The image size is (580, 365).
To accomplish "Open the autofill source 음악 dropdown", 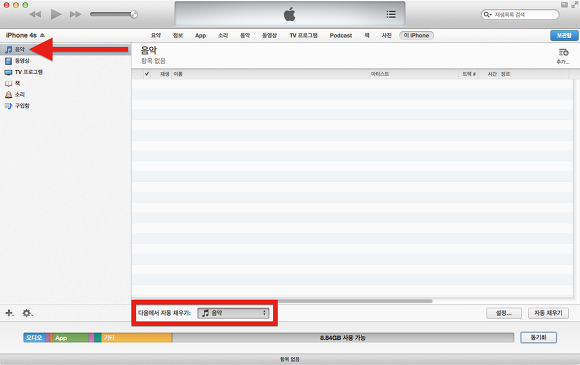I will tap(233, 313).
